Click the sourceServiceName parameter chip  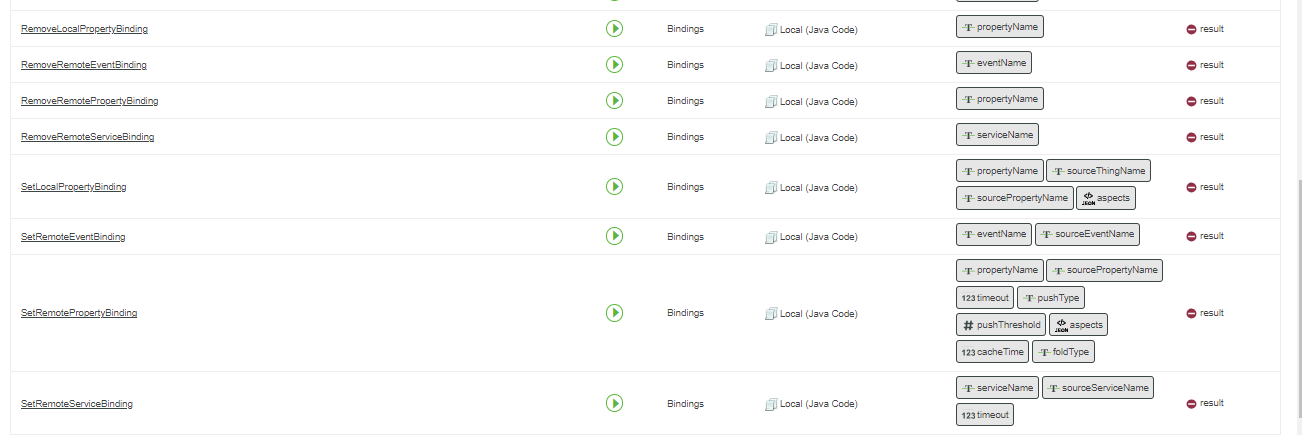click(x=1097, y=388)
